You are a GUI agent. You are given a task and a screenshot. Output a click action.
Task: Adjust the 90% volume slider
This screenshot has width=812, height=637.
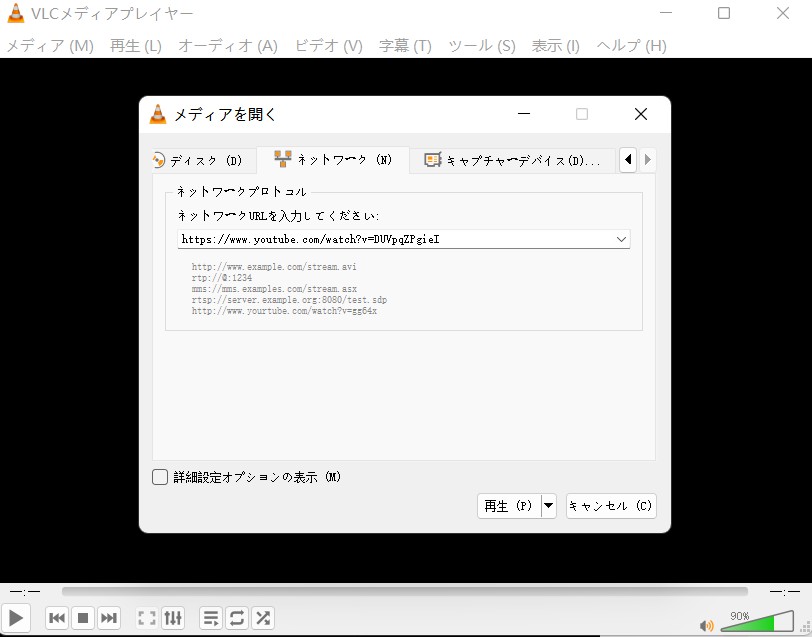click(757, 621)
